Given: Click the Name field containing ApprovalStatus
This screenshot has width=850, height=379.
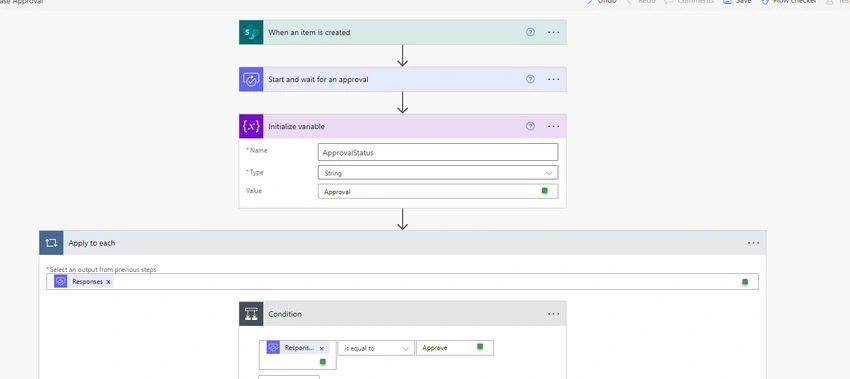Looking at the screenshot, I should click(438, 152).
